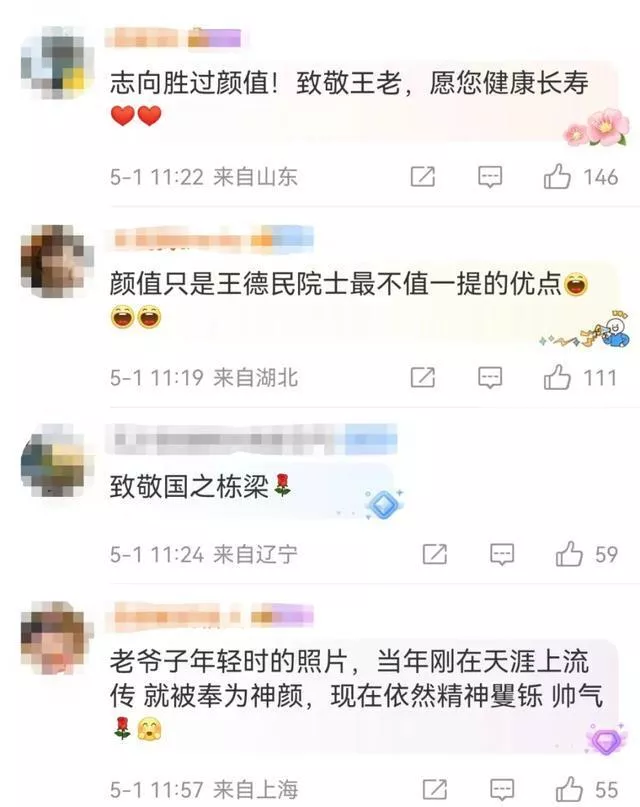Open avatar of the first commenter from 山东
Viewport: 640px width, 807px height.
(57, 62)
